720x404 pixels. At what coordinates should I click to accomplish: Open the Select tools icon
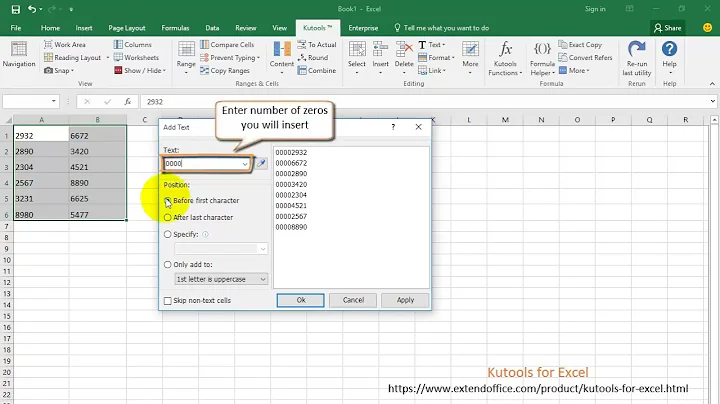point(357,49)
